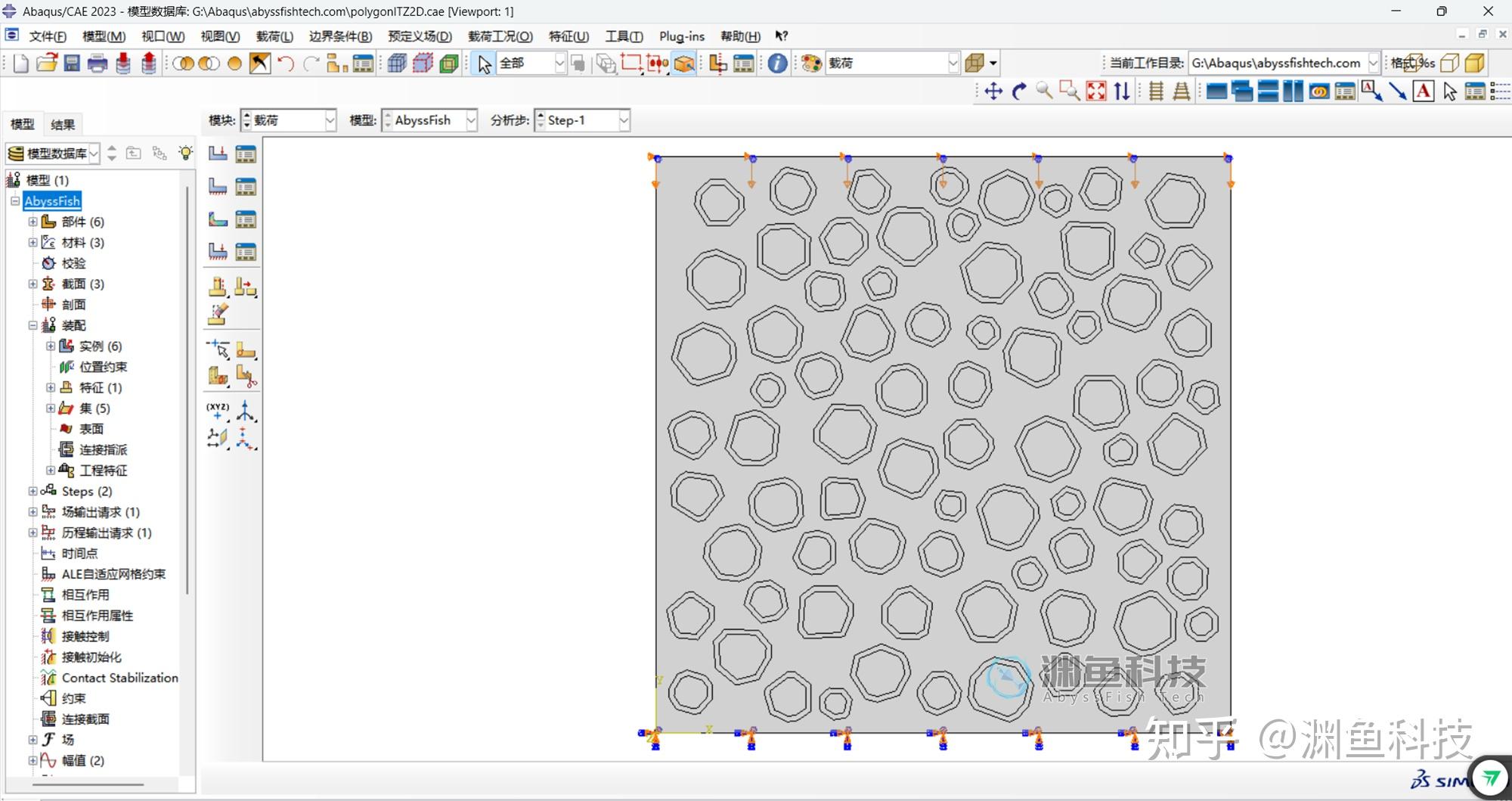Open the Step-1 analysis step dropdown

tap(624, 120)
